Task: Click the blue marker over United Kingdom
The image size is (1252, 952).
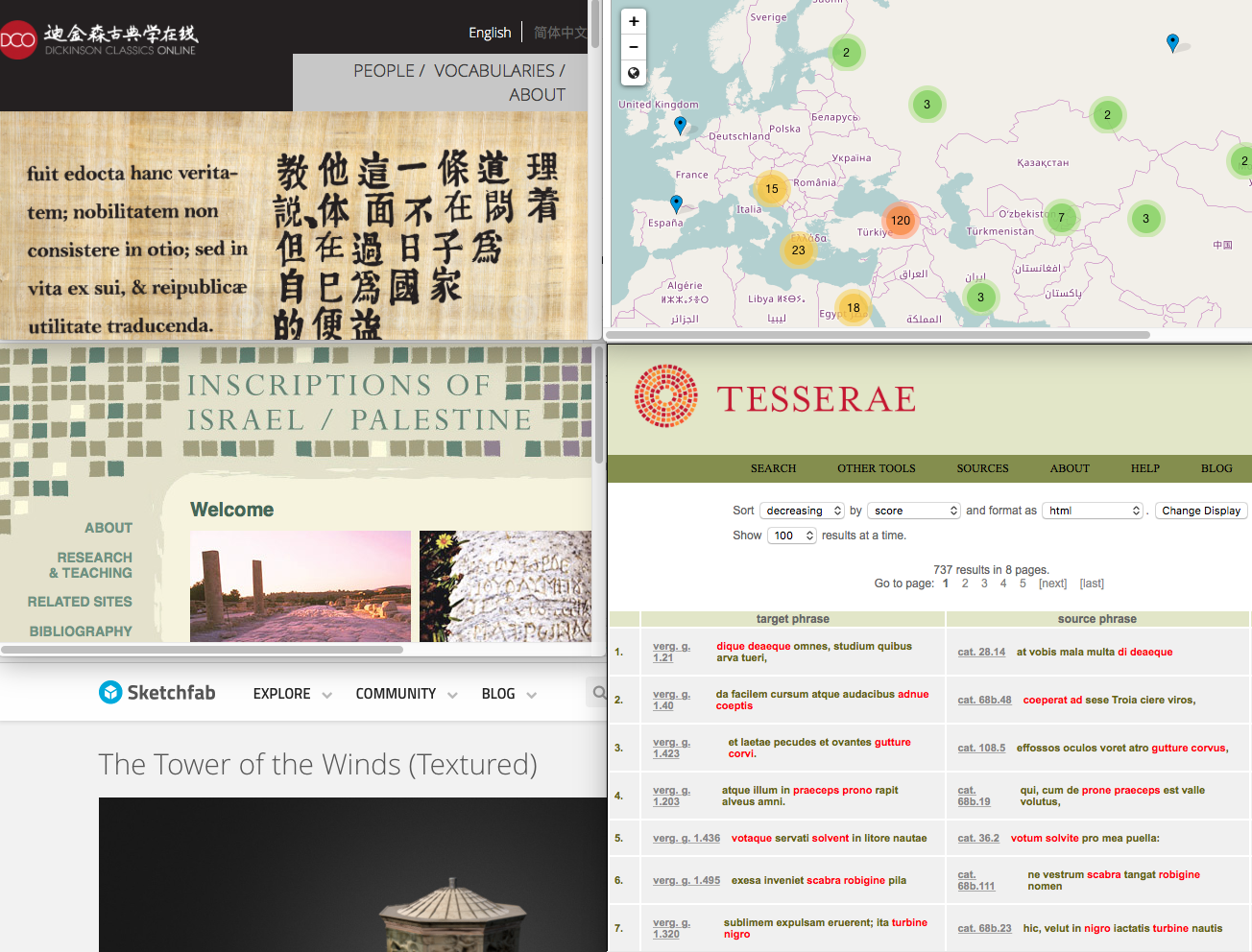Action: pyautogui.click(x=680, y=125)
